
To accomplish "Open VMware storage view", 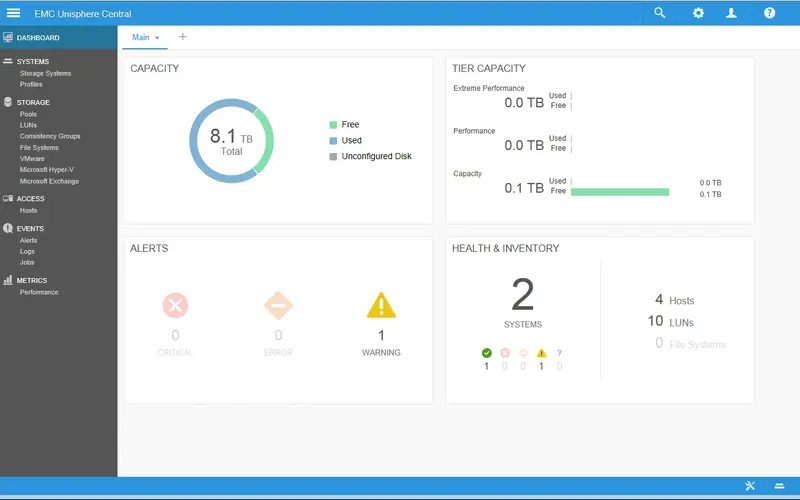I will (32, 159).
